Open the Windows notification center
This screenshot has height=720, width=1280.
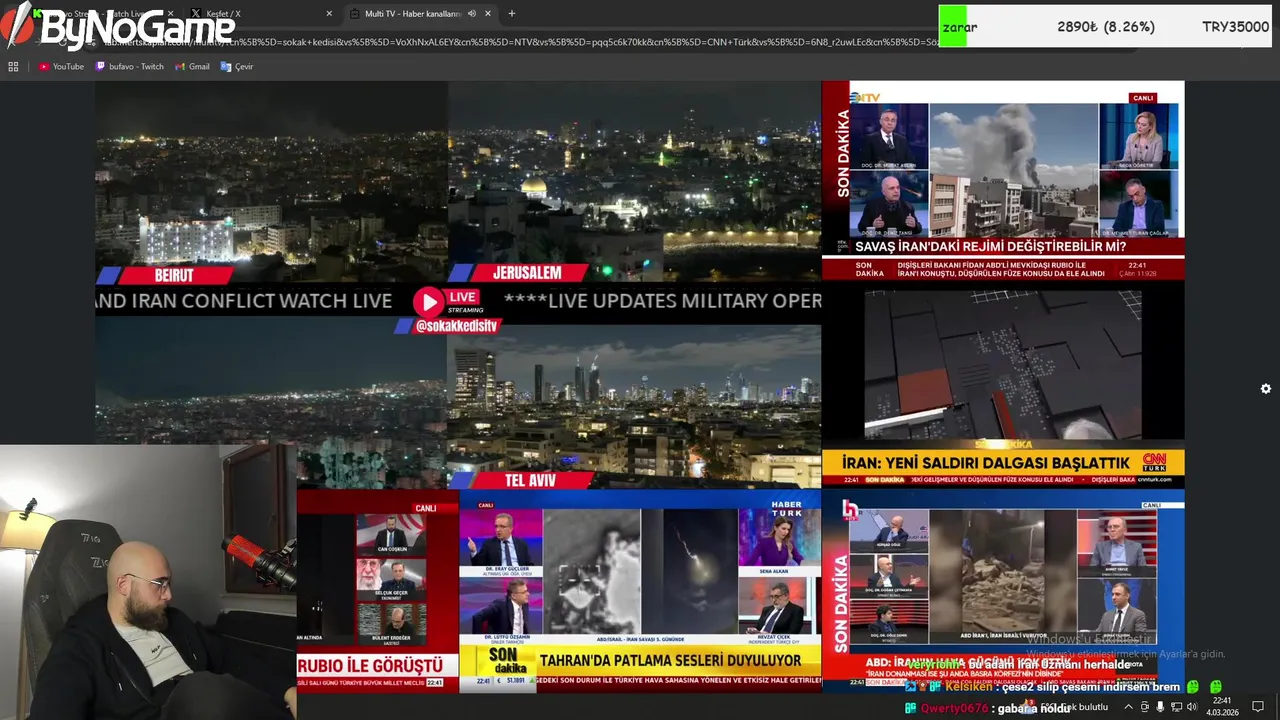pos(1258,707)
